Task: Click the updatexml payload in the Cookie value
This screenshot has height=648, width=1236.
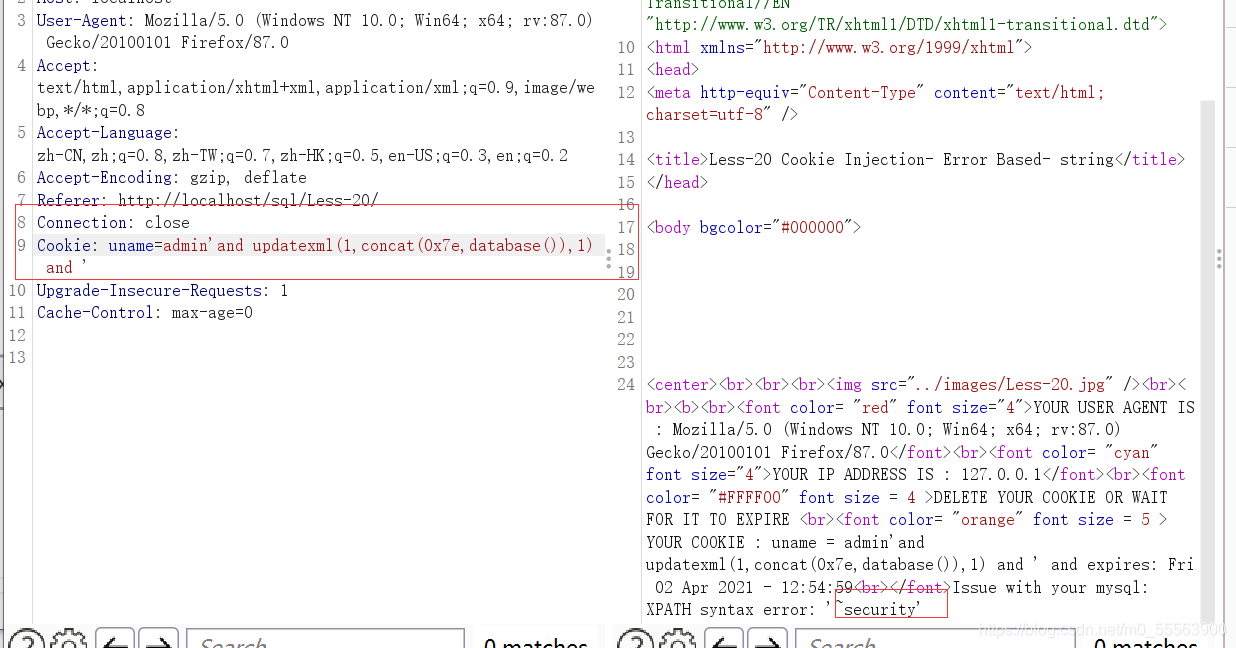Action: click(422, 245)
